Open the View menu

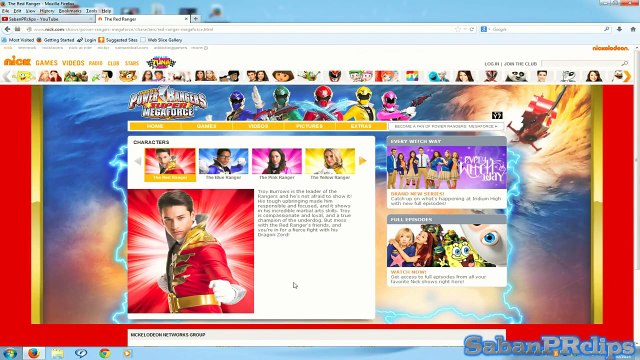(31, 11)
